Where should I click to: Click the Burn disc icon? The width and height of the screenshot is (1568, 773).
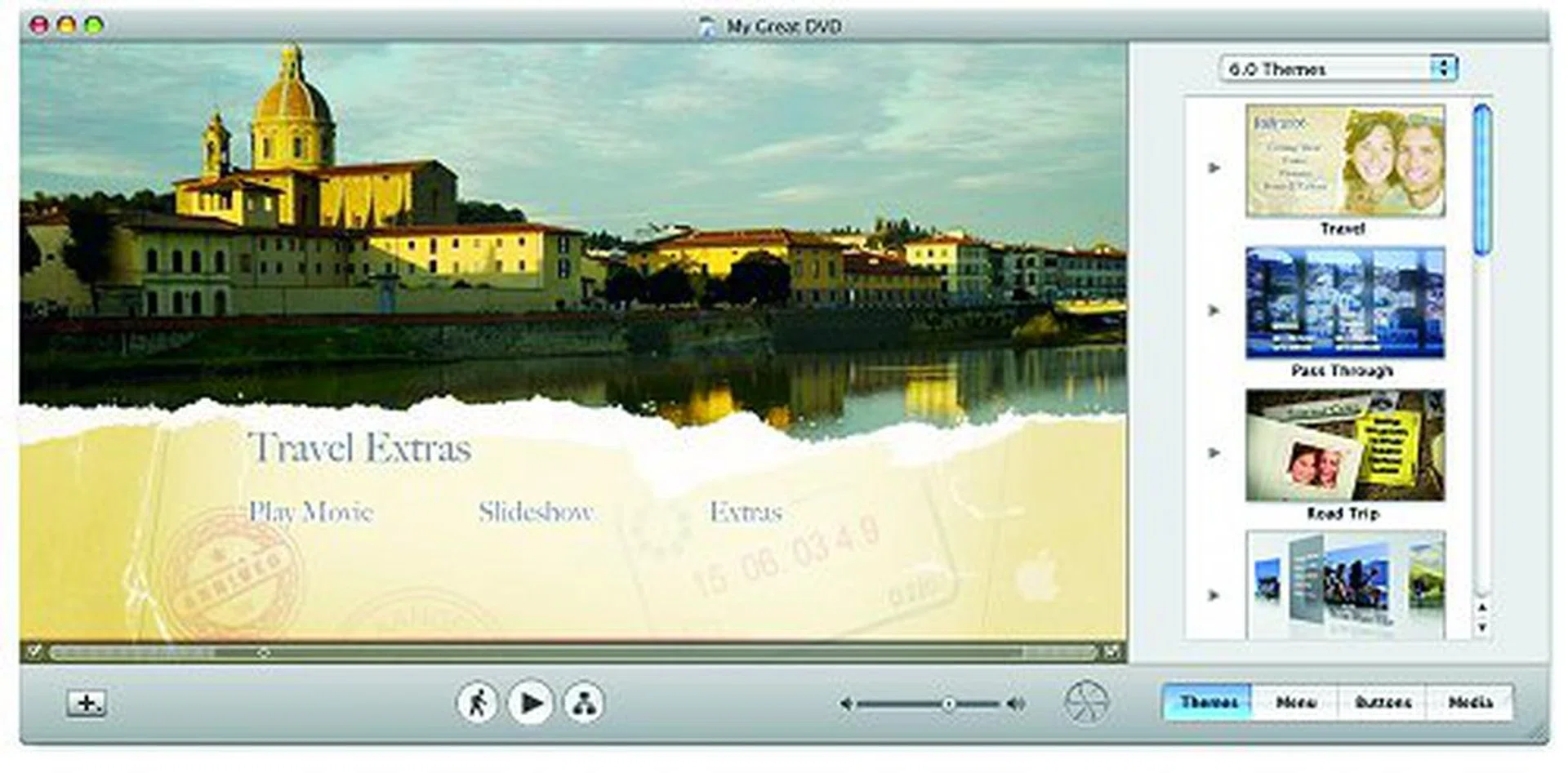click(1087, 702)
